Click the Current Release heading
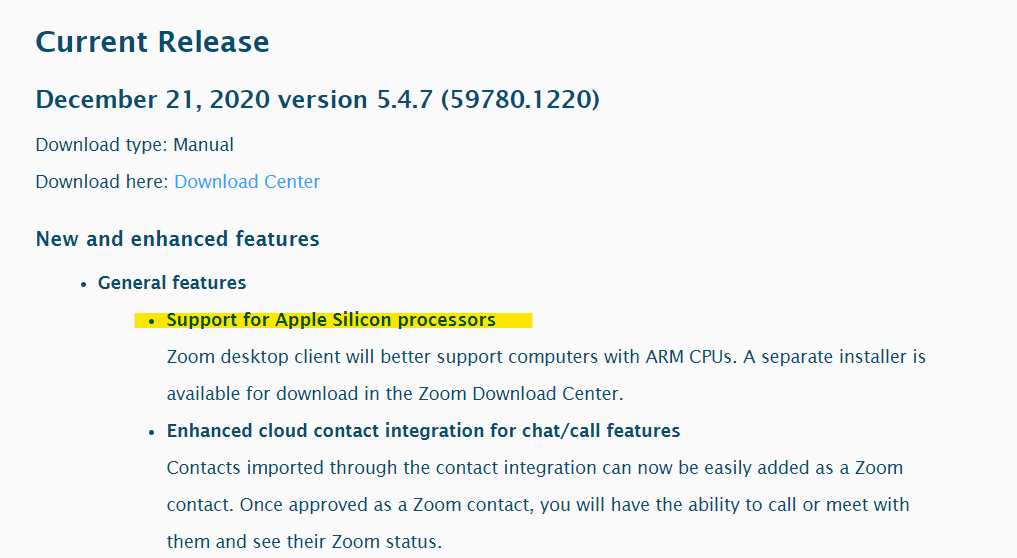The height and width of the screenshot is (558, 1017). point(152,42)
